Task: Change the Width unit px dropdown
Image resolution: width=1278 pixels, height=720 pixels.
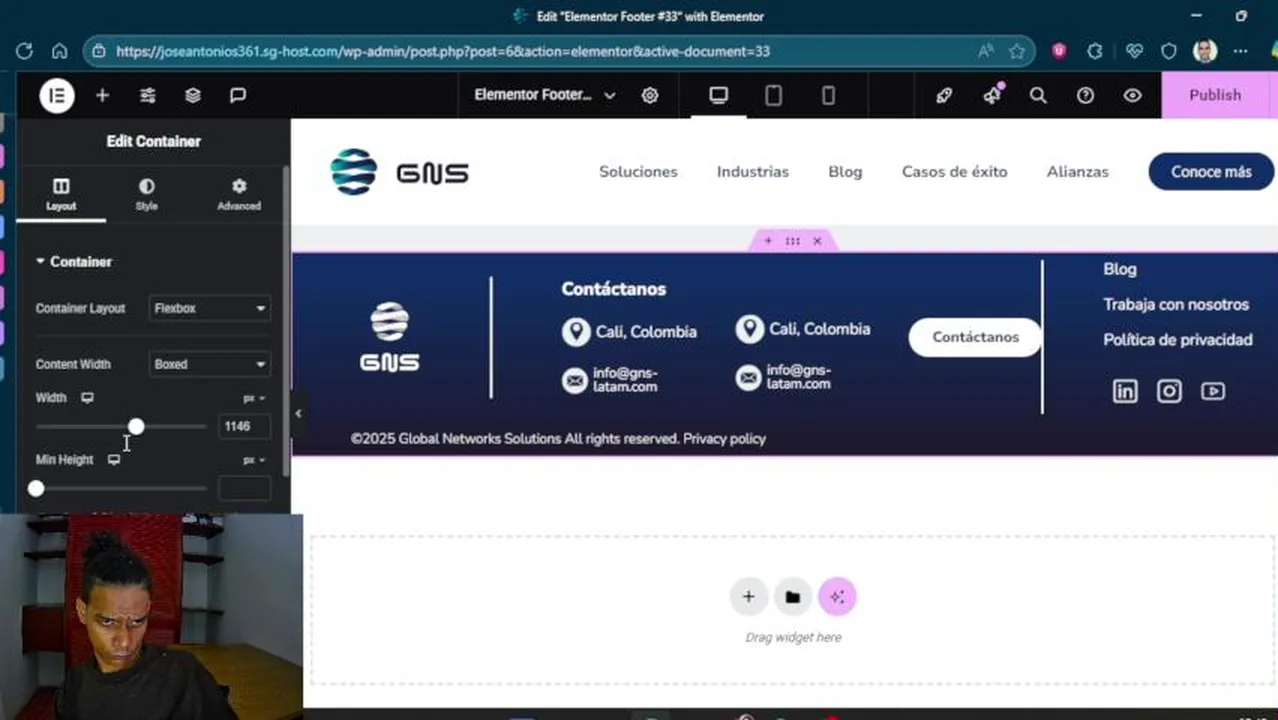Action: tap(254, 398)
